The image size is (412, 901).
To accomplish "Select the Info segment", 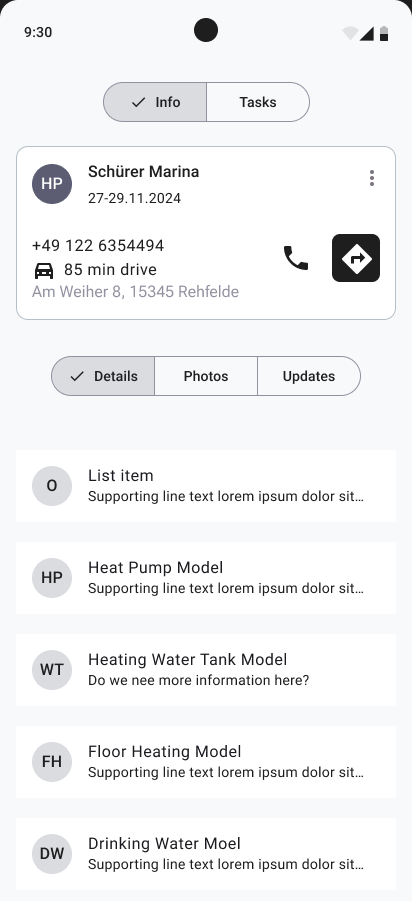I will point(155,102).
